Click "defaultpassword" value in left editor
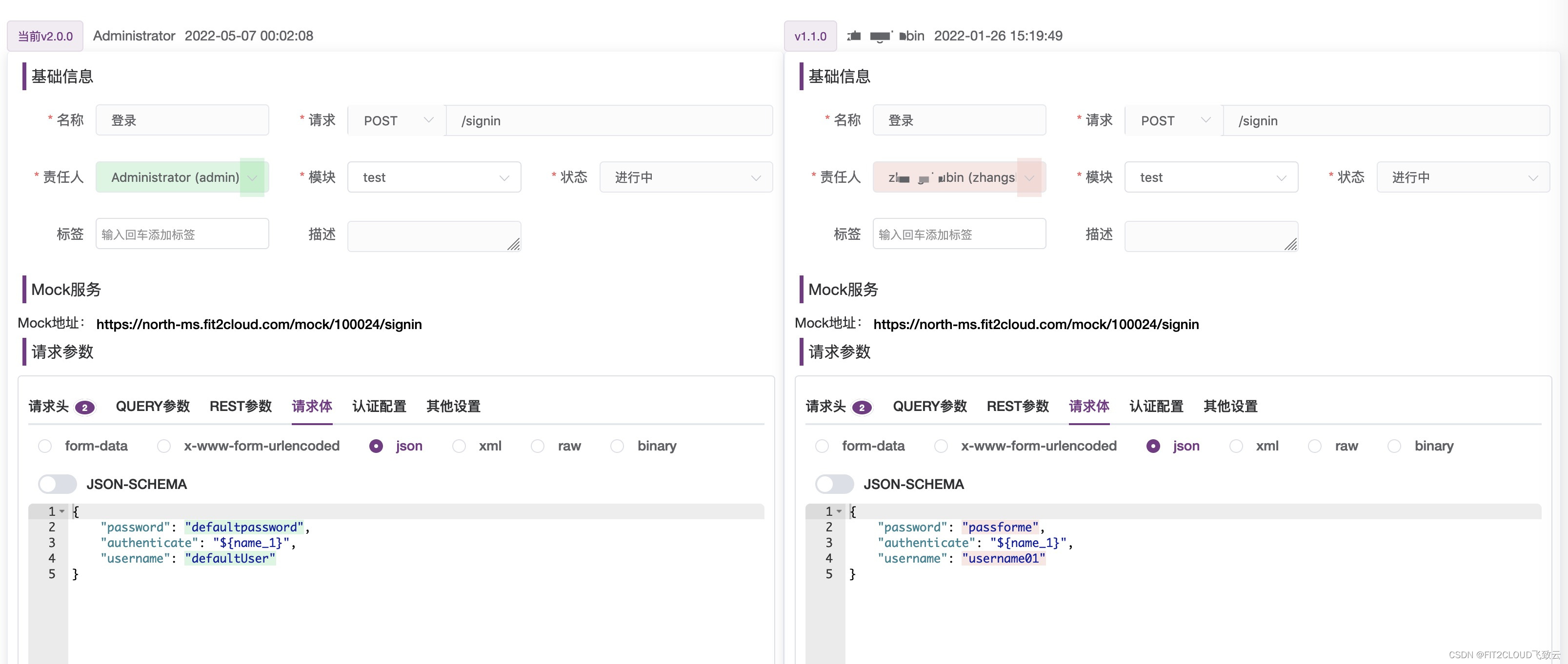 tap(244, 527)
